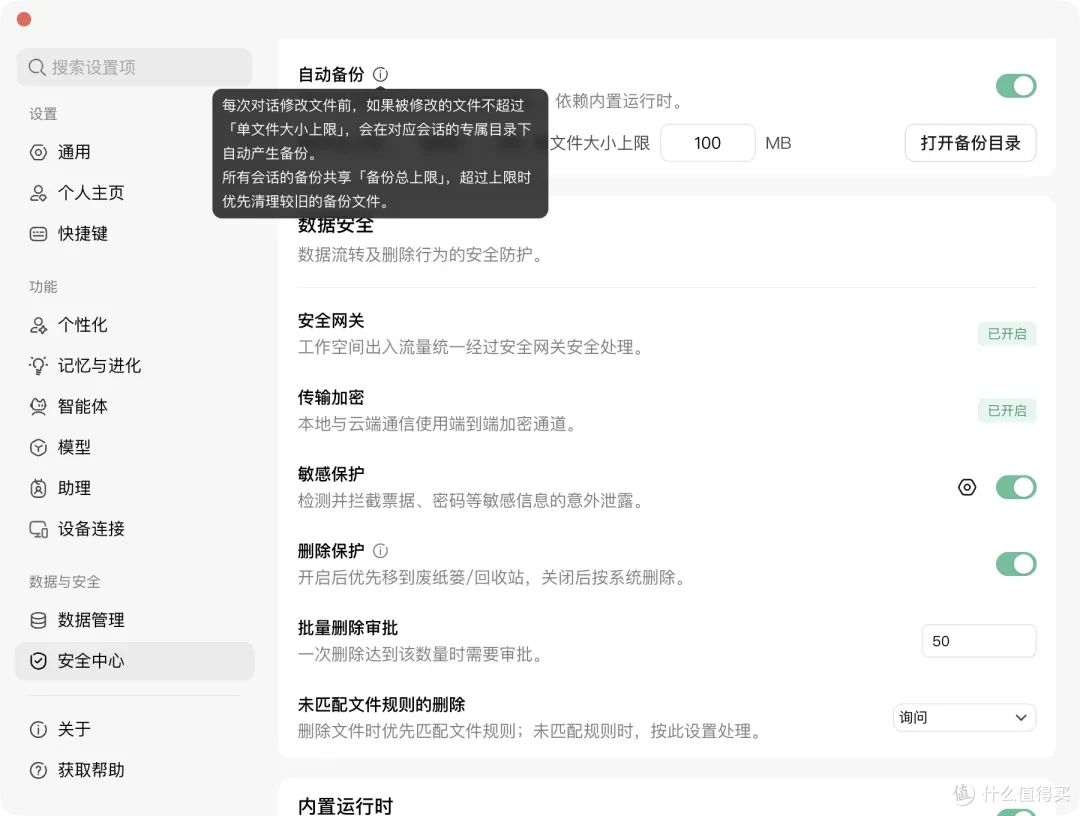Click the 数据管理 database icon

39,620
